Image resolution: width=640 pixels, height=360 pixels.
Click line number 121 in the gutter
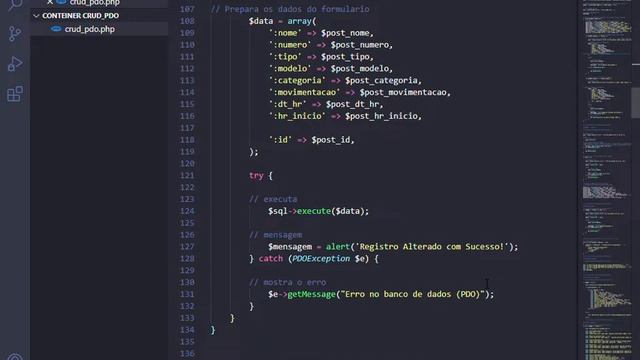coord(187,176)
